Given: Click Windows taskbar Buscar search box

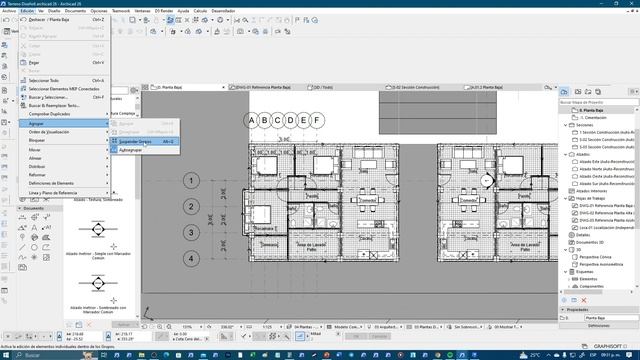Looking at the screenshot, I should click(x=55, y=355).
